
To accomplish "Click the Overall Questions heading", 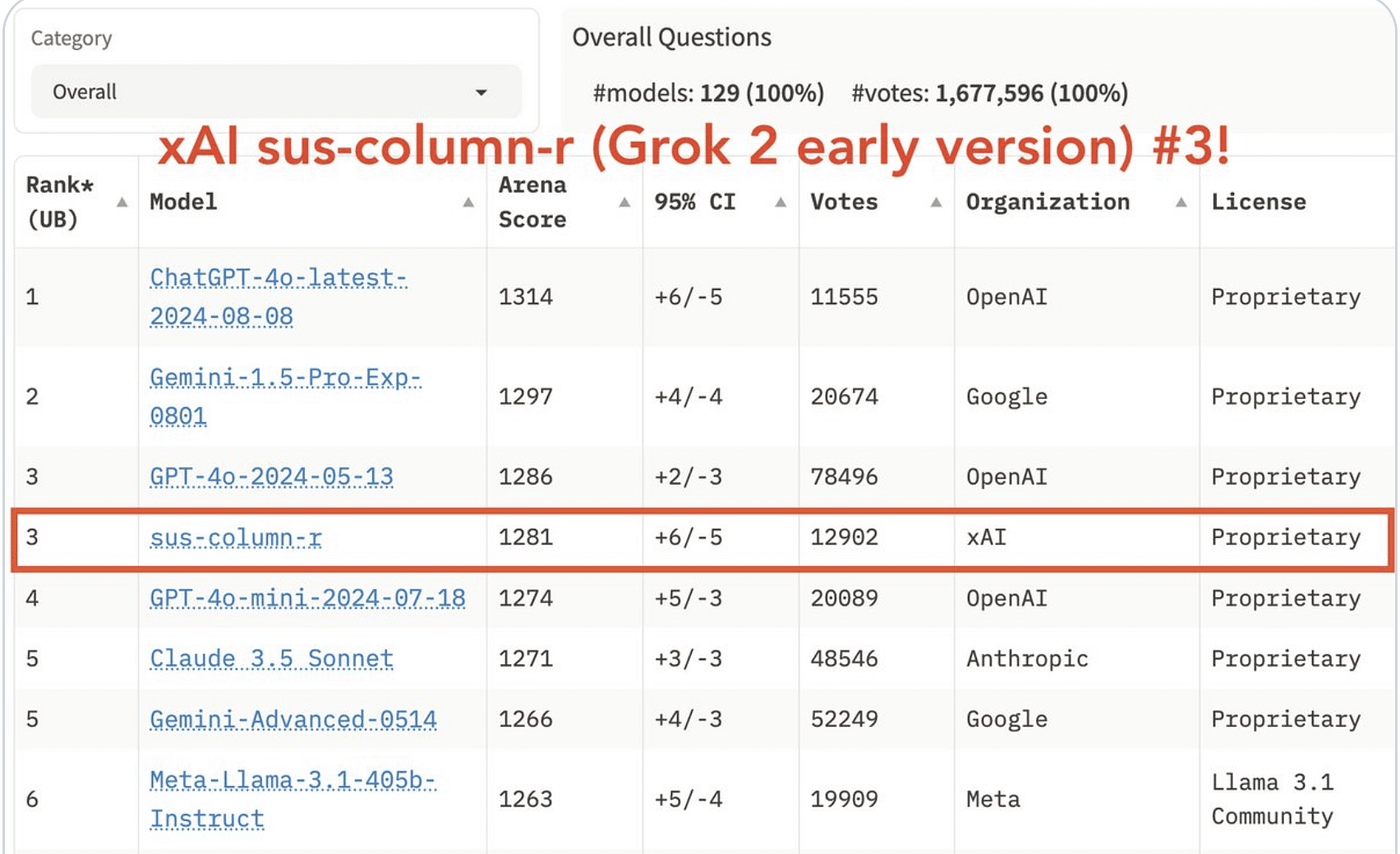I will [672, 38].
